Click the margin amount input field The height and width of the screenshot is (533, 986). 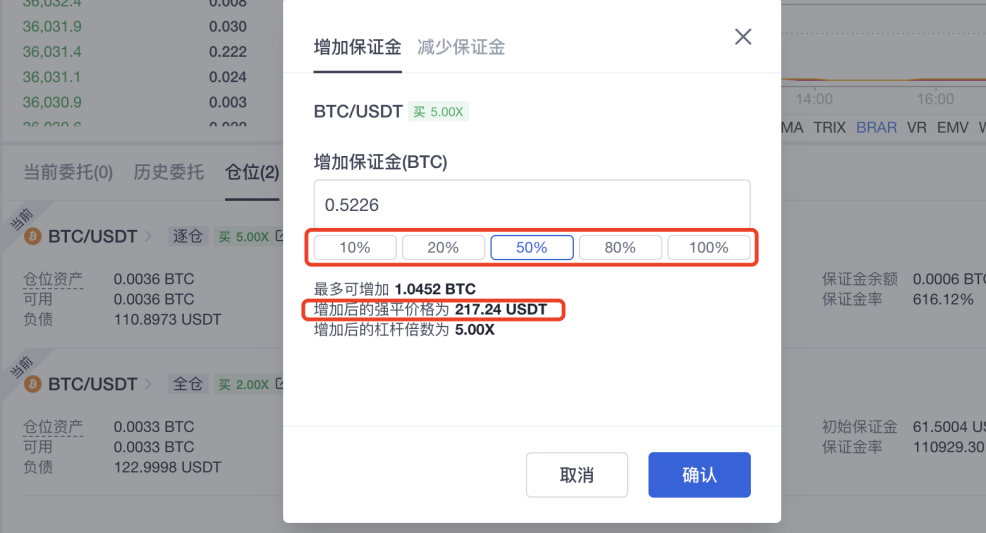532,205
